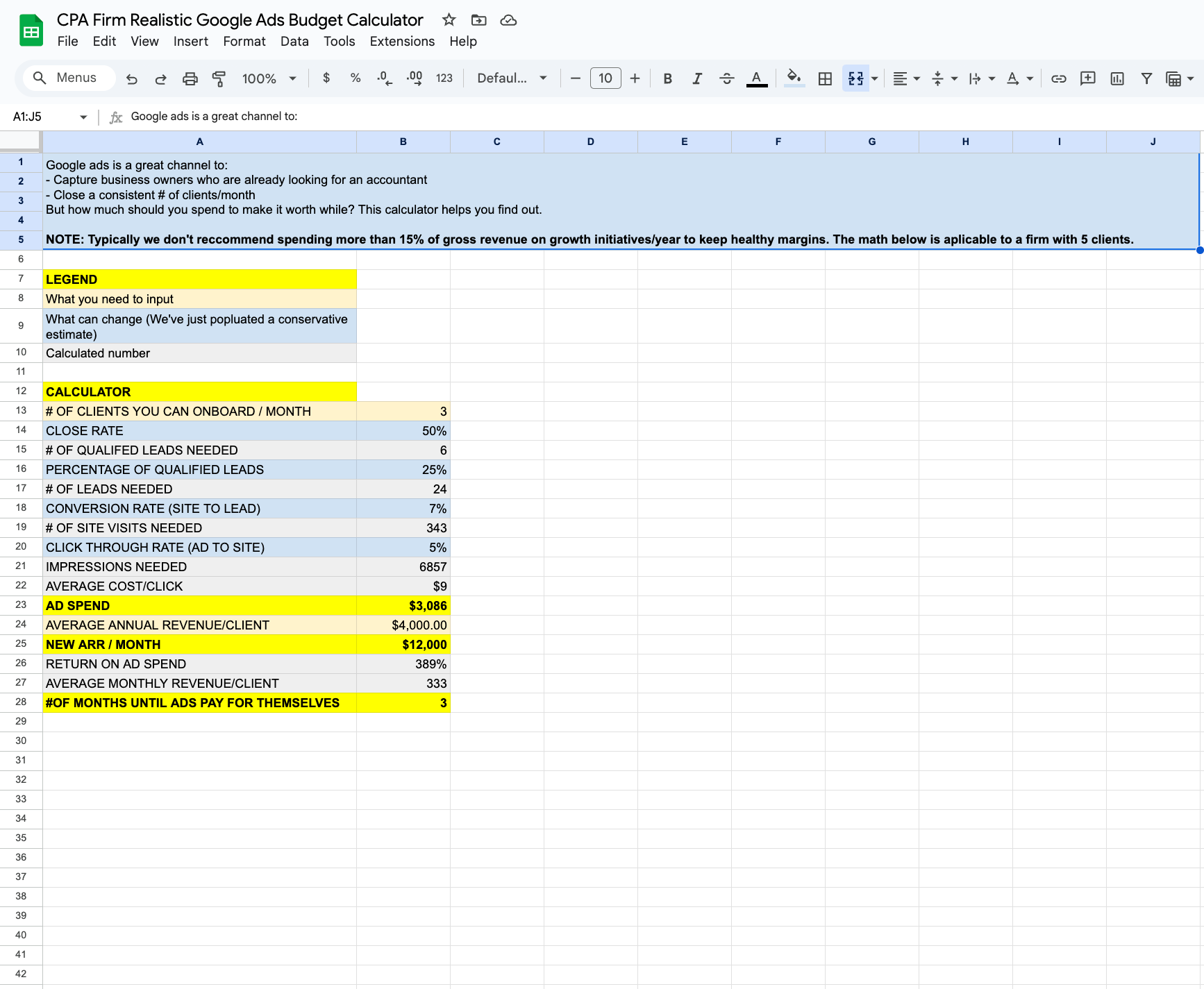Insert a link
The width and height of the screenshot is (1204, 989).
(x=1058, y=78)
